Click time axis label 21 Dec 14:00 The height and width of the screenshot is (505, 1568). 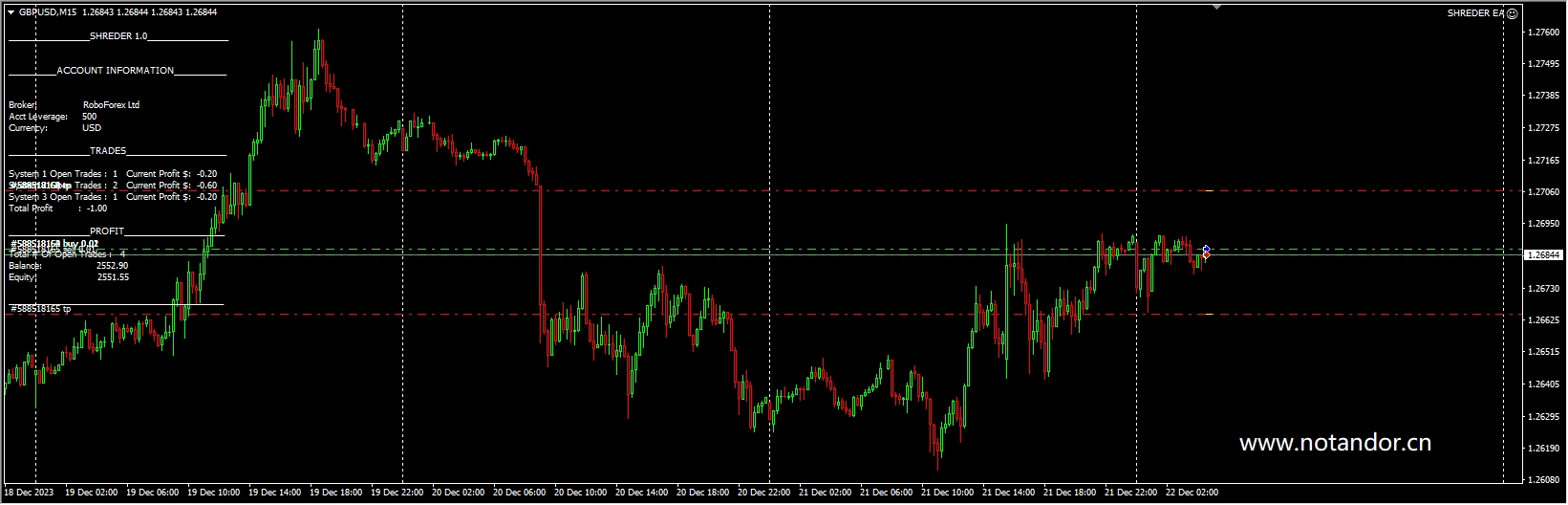point(1008,493)
